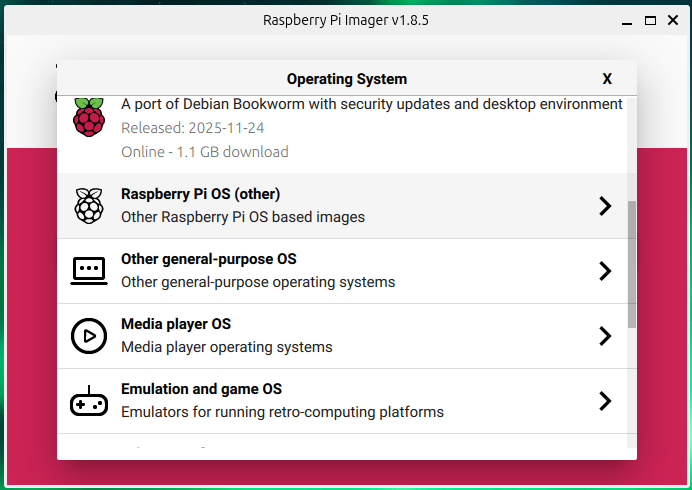
Task: Choose the "Other general-purpose OS" entry label
Action: coord(208,259)
